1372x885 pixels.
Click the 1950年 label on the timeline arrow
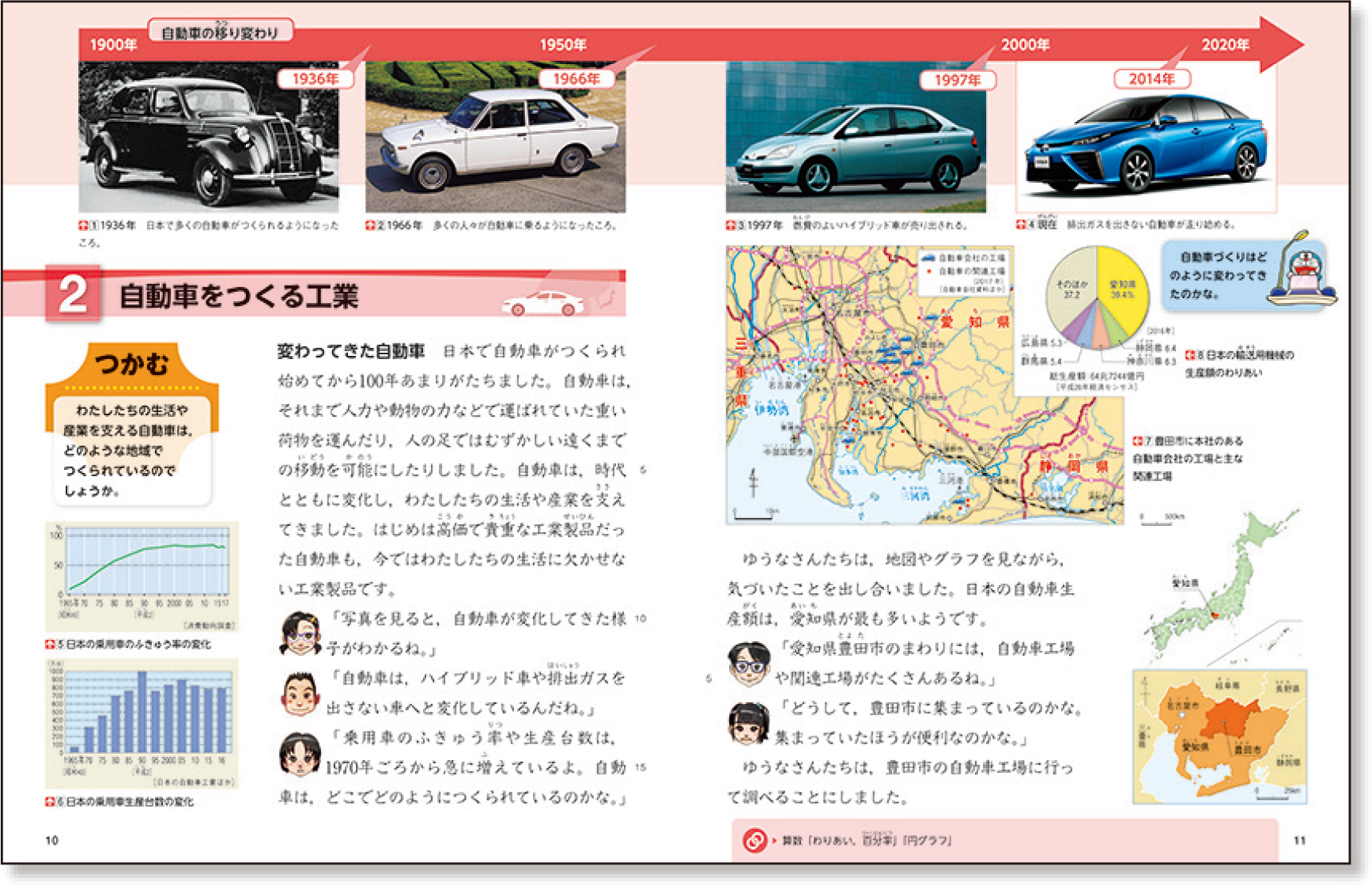click(562, 45)
